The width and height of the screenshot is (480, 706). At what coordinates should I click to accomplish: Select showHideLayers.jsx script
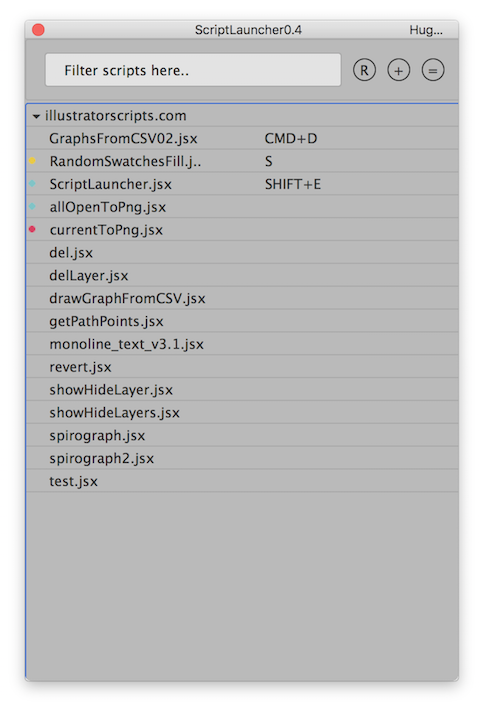242,412
